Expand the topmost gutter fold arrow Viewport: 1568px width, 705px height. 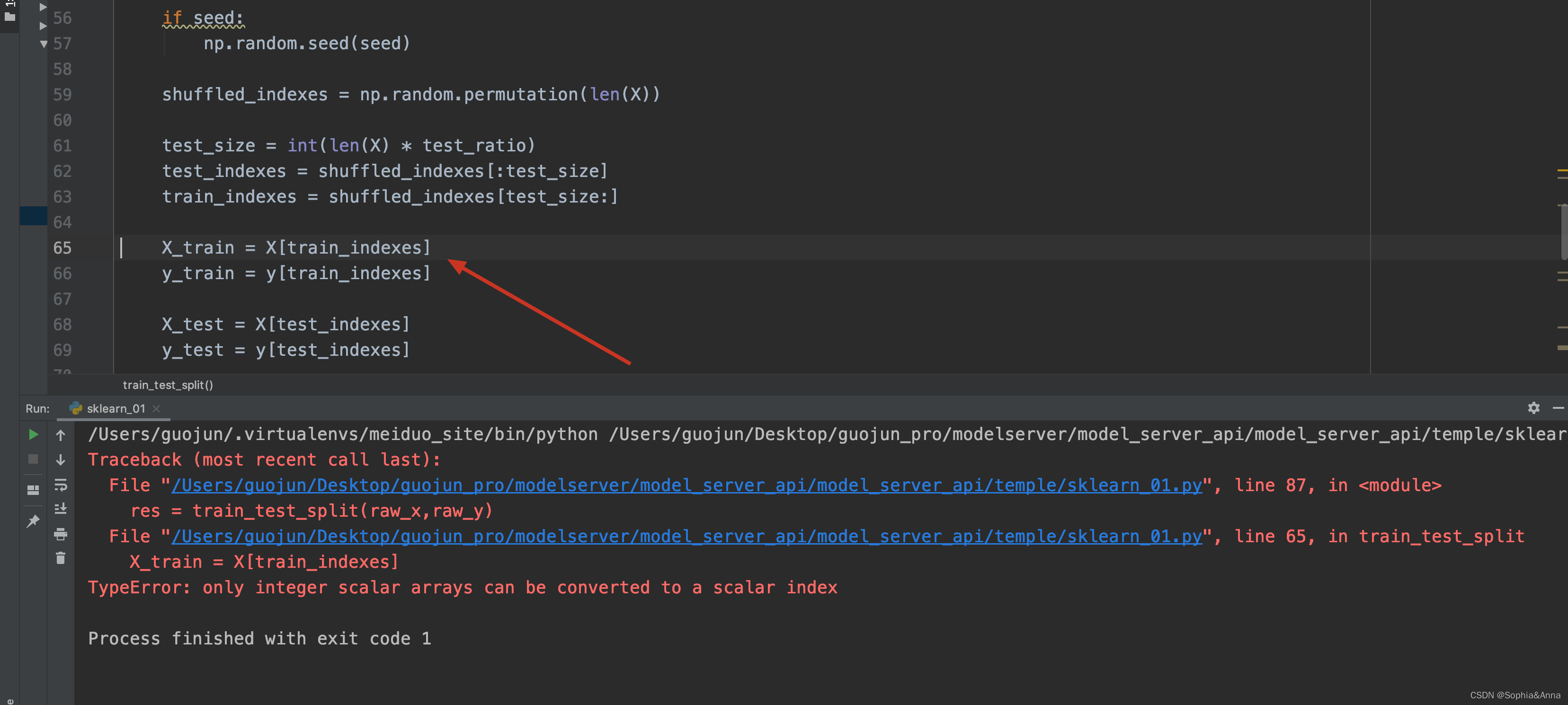pos(43,7)
